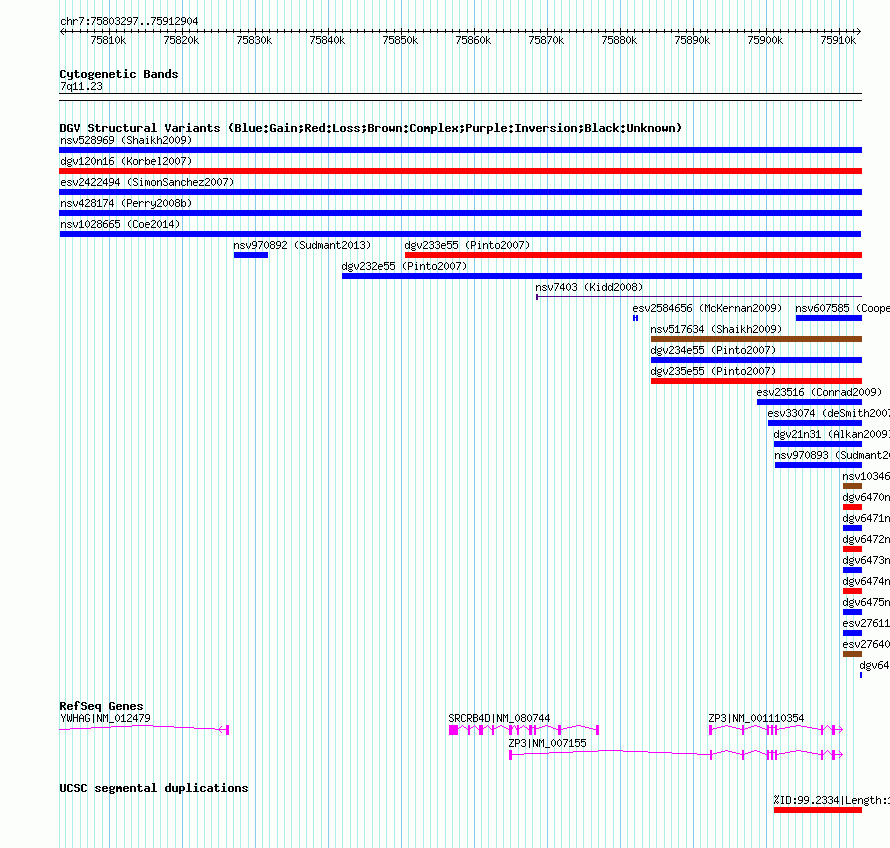Viewport: 890px width, 848px height.
Task: Select the dgv6472n red bar
Action: pyautogui.click(x=853, y=549)
